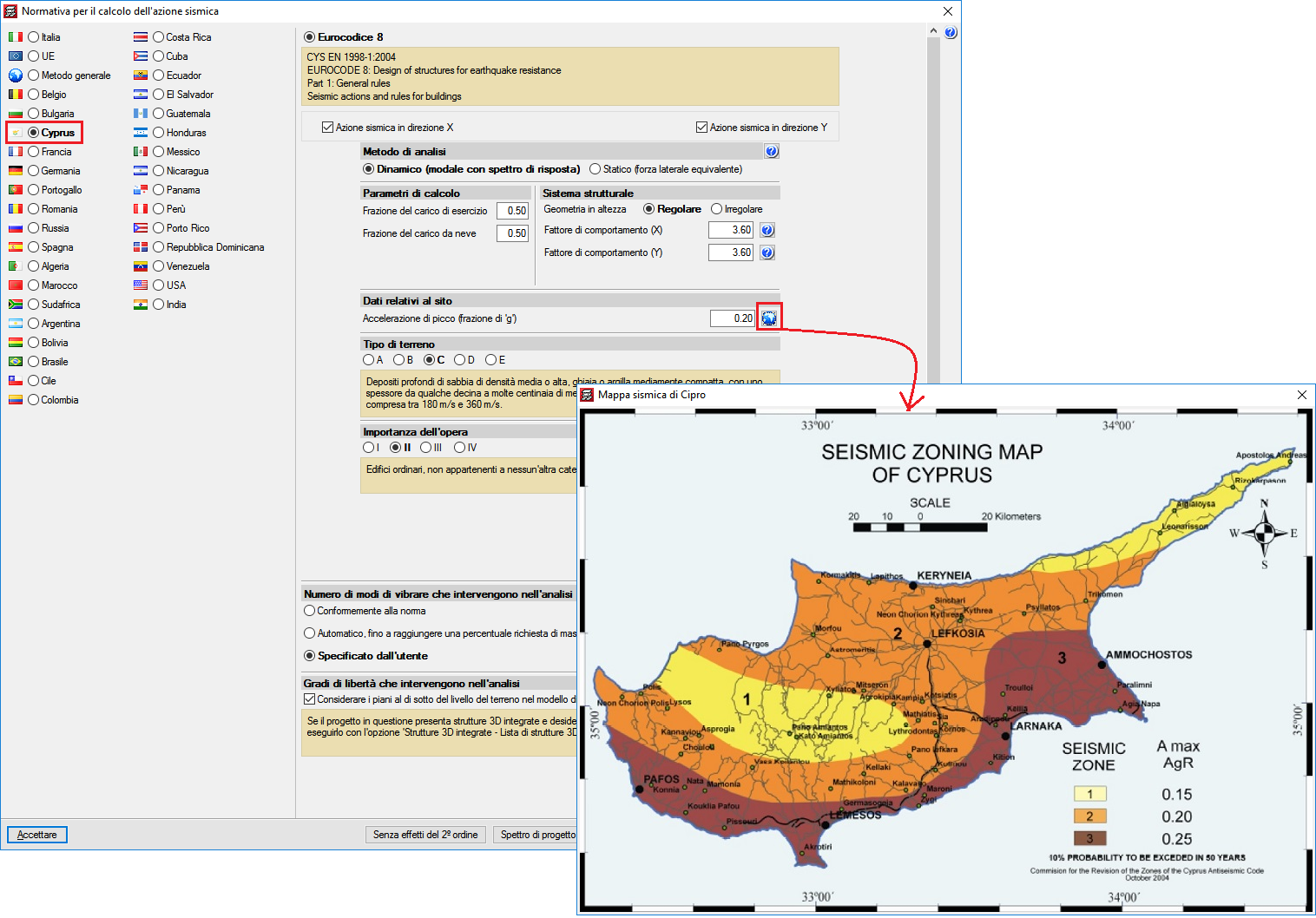Viewport: 1316px width, 918px height.
Task: Click the Accelerazione di picco value field
Action: pos(733,318)
